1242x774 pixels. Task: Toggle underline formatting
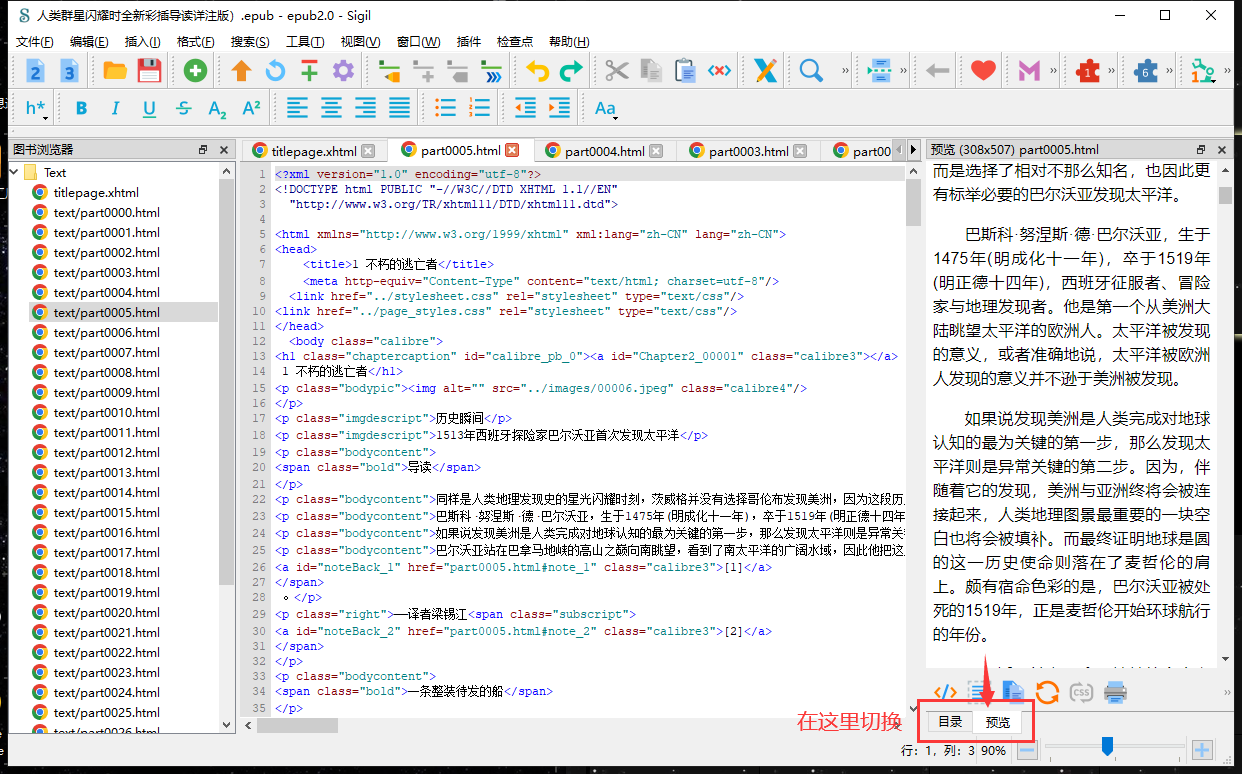coord(149,108)
